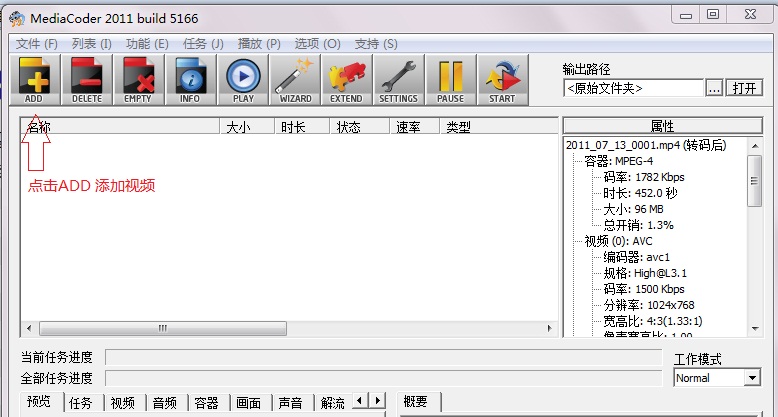Switch to the 画面 tab
This screenshot has width=778, height=417.
click(x=249, y=403)
